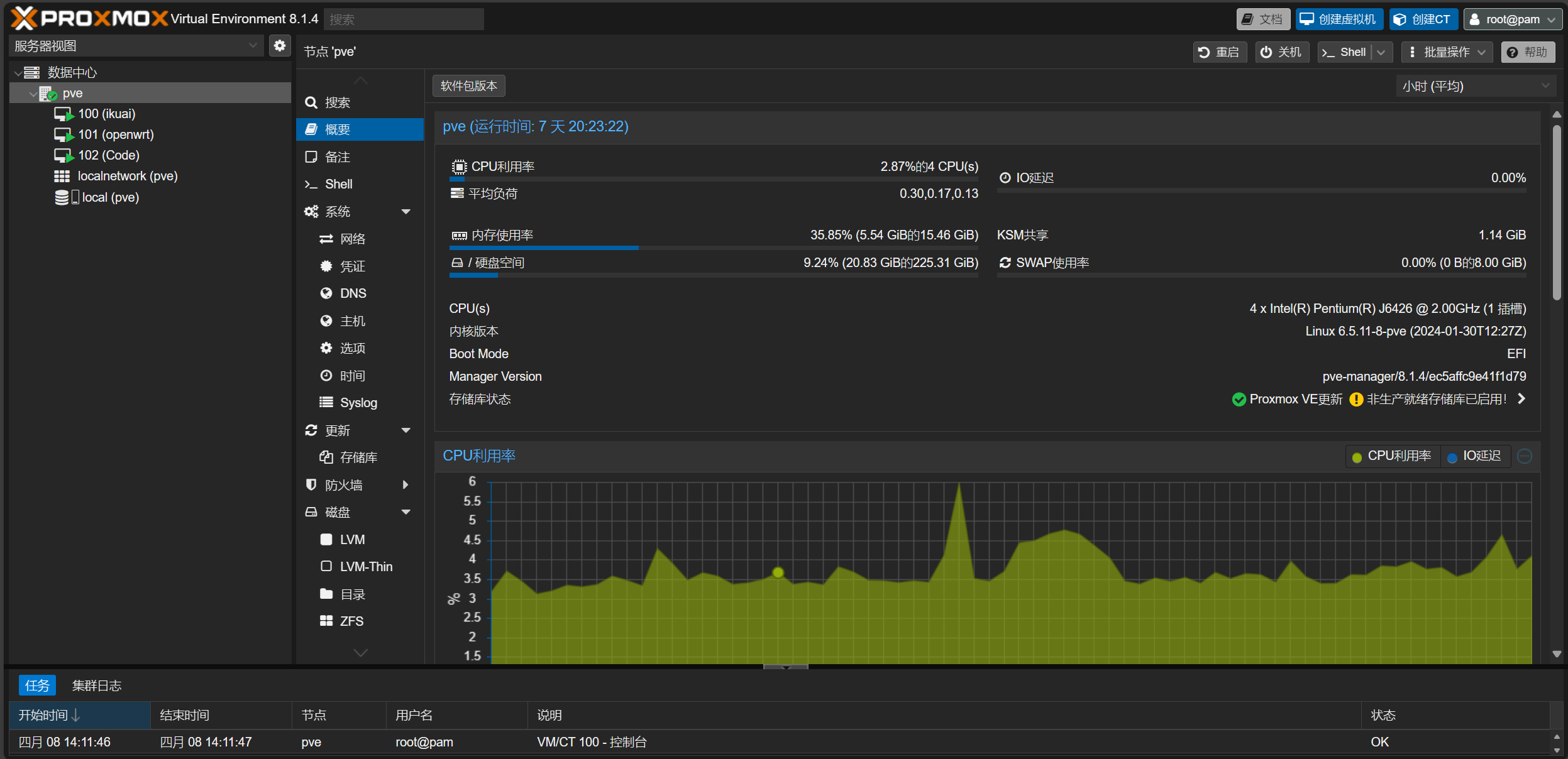This screenshot has height=759, width=1568.
Task: Switch to the 集群日志 tab
Action: [x=96, y=685]
